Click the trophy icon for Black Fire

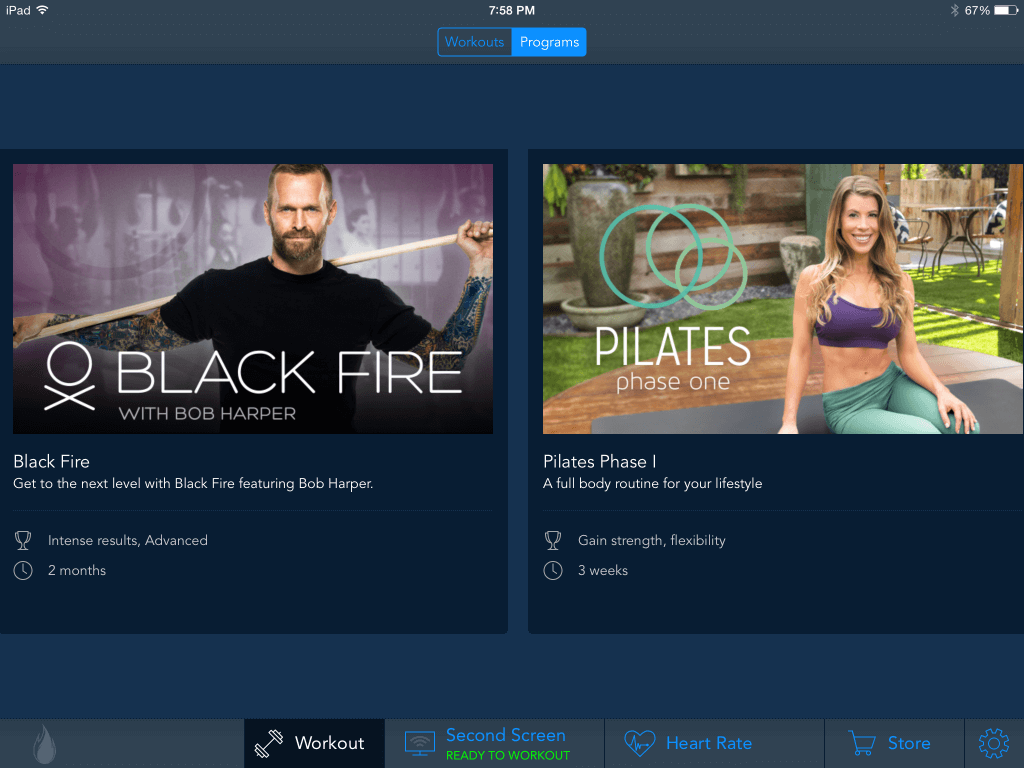[23, 540]
